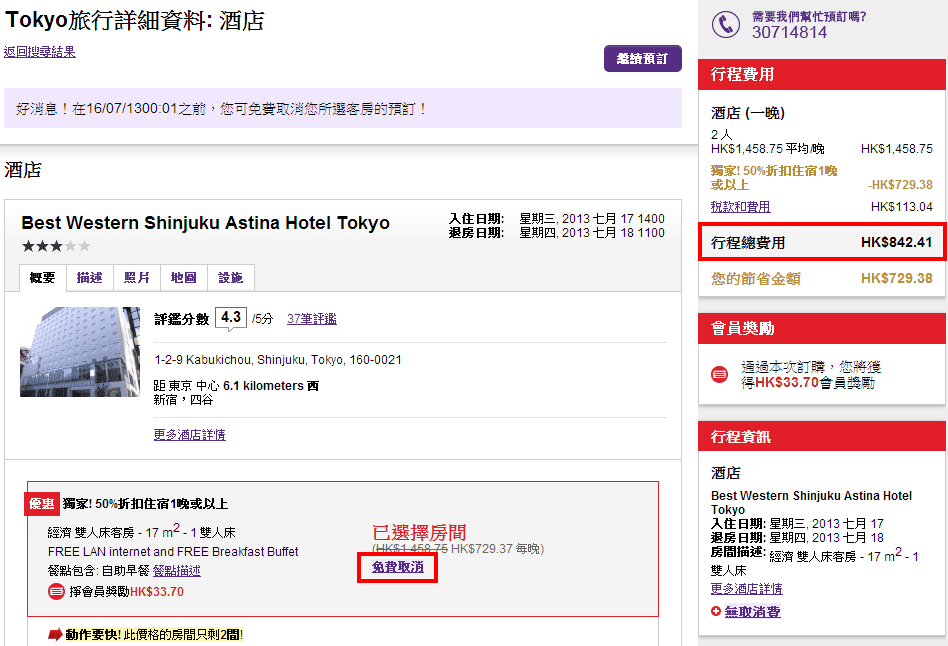Open the 地圖 tab
The width and height of the screenshot is (948, 646).
[184, 278]
